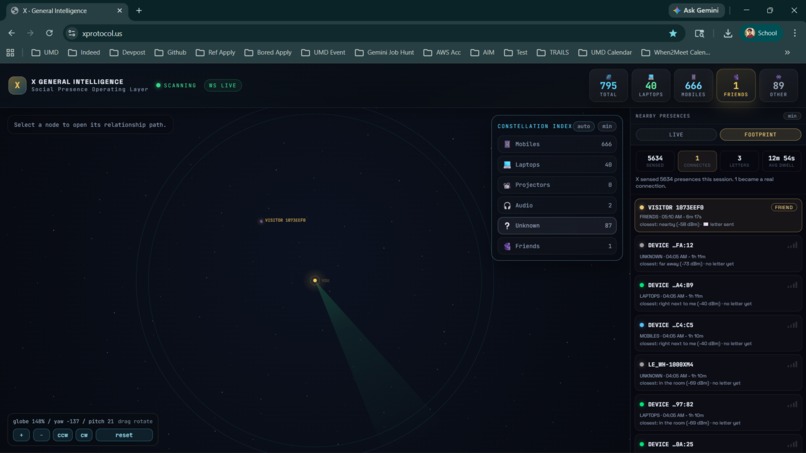Click signal bars icon on DEVICE _FA:12

click(x=792, y=245)
